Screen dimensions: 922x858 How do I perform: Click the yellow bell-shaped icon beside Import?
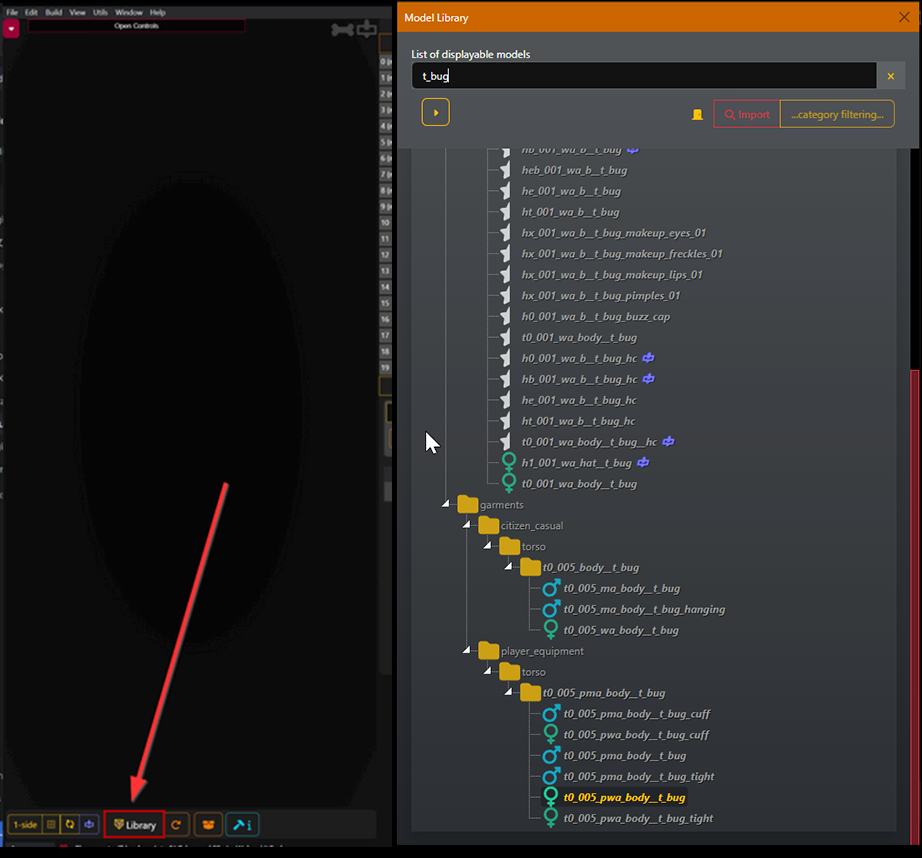(x=697, y=115)
